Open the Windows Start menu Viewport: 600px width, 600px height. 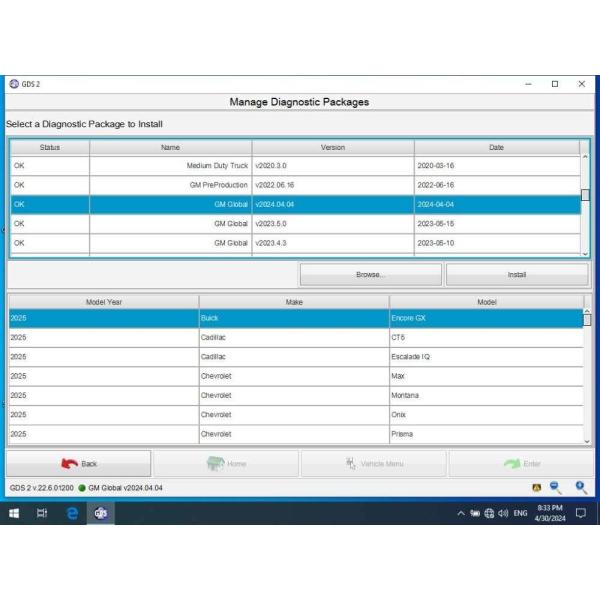14,513
